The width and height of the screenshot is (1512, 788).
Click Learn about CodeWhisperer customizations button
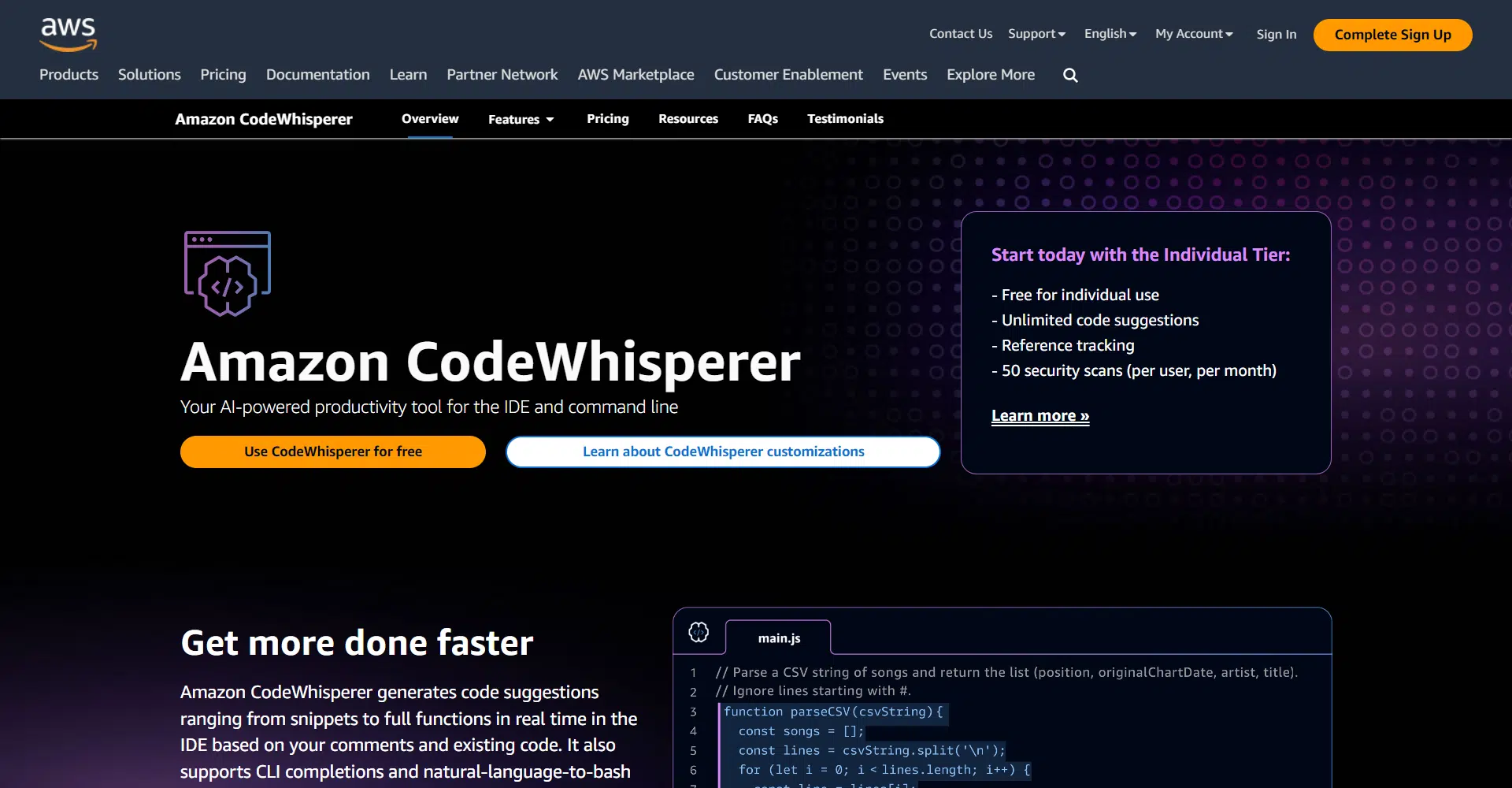[x=723, y=452]
